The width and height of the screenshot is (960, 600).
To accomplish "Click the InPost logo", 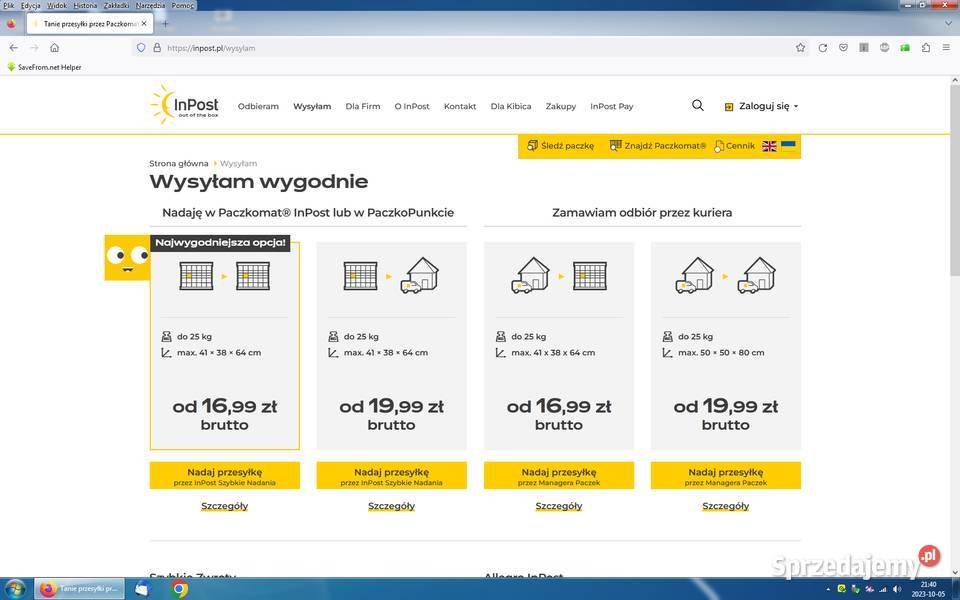I will point(185,105).
